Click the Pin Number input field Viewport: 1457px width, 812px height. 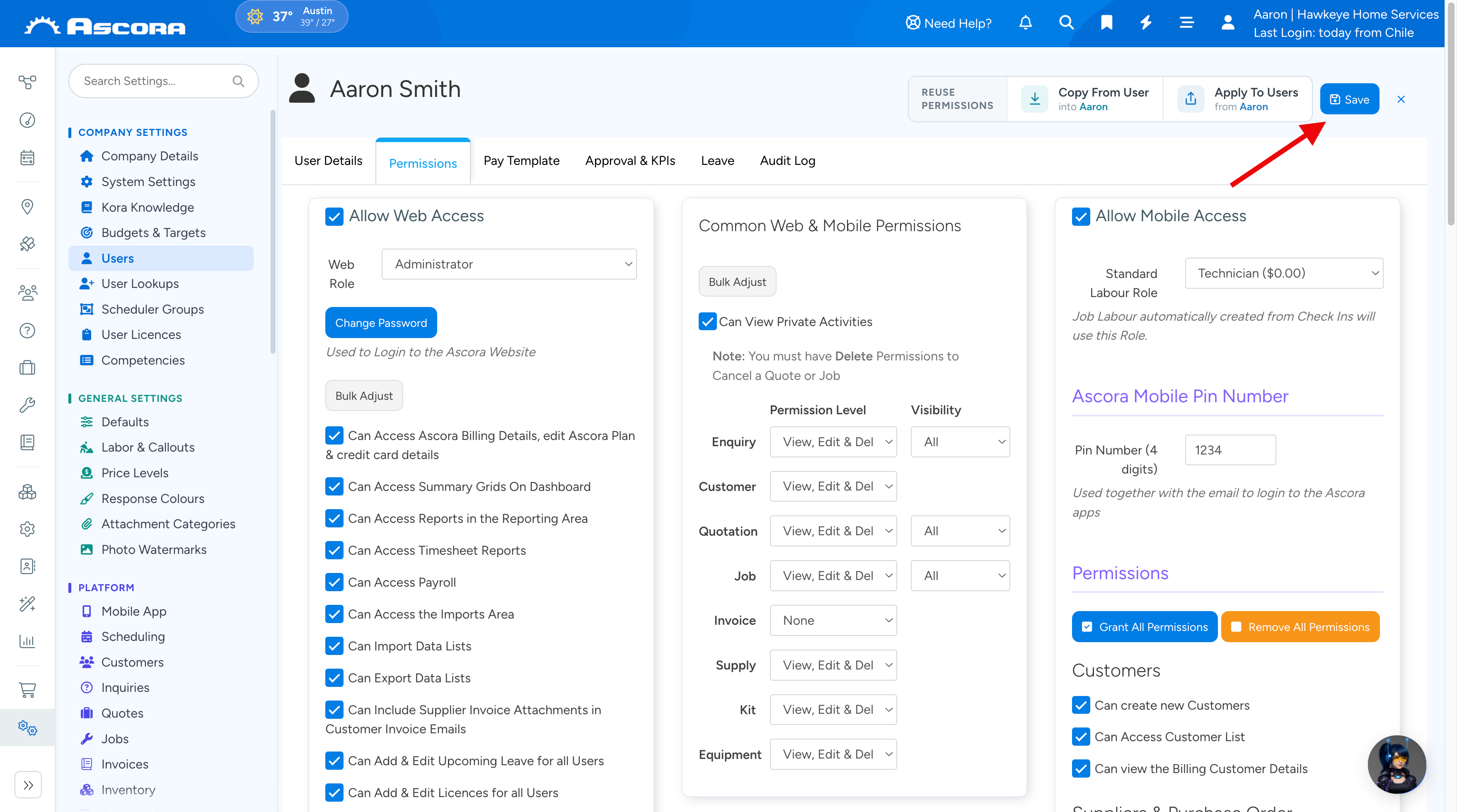coord(1230,450)
